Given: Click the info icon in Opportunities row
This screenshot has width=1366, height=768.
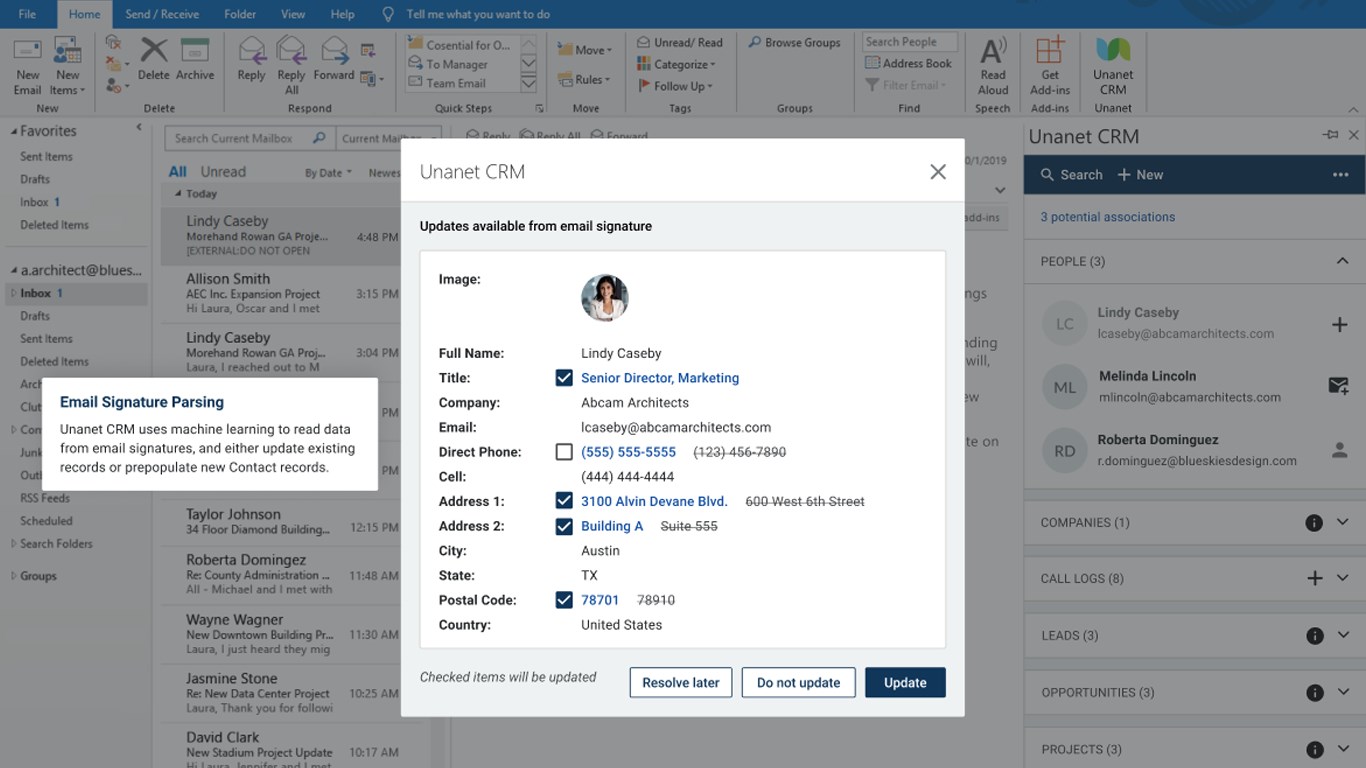Looking at the screenshot, I should 1314,693.
